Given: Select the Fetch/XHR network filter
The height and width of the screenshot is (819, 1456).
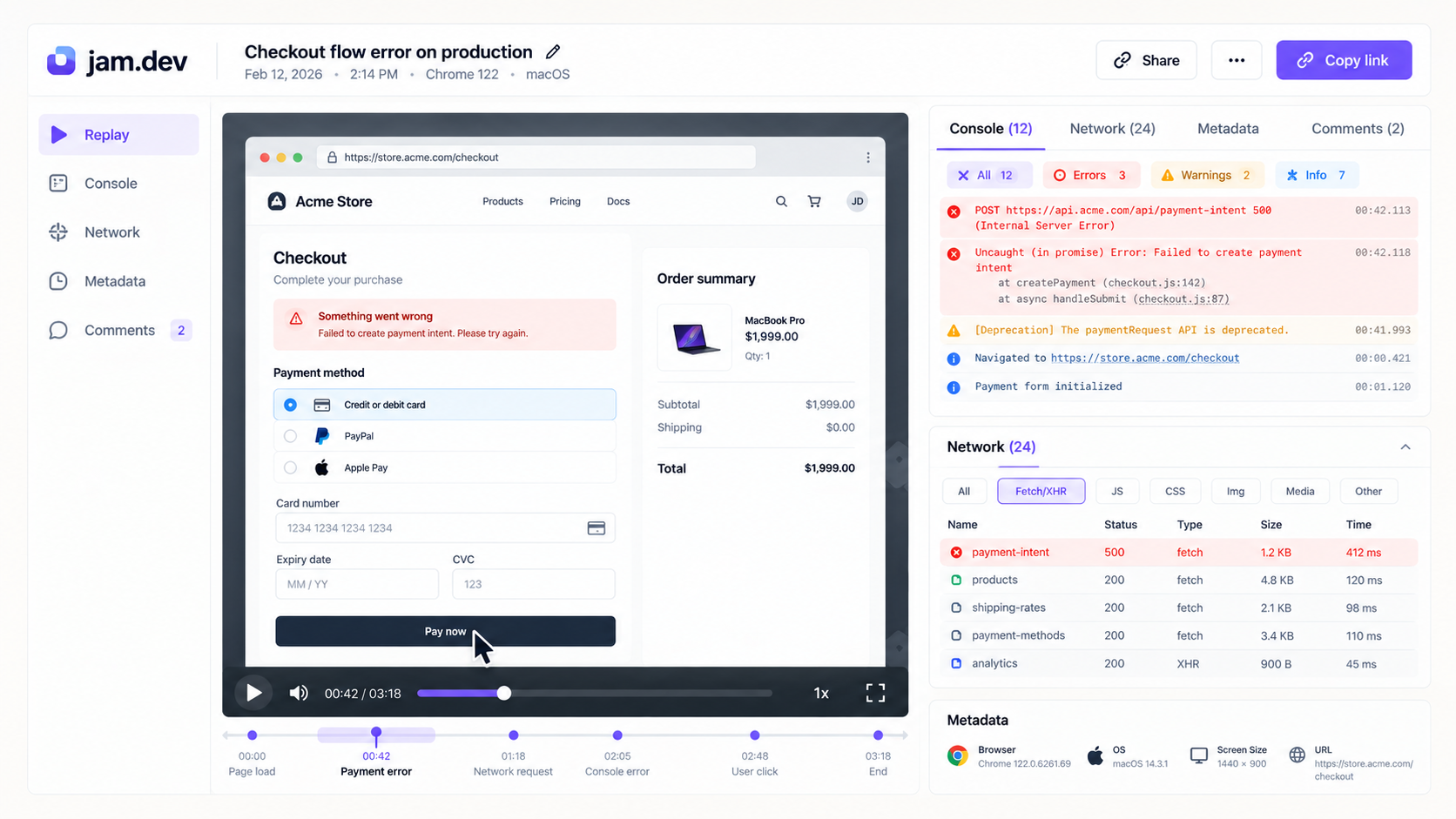Looking at the screenshot, I should pos(1041,491).
